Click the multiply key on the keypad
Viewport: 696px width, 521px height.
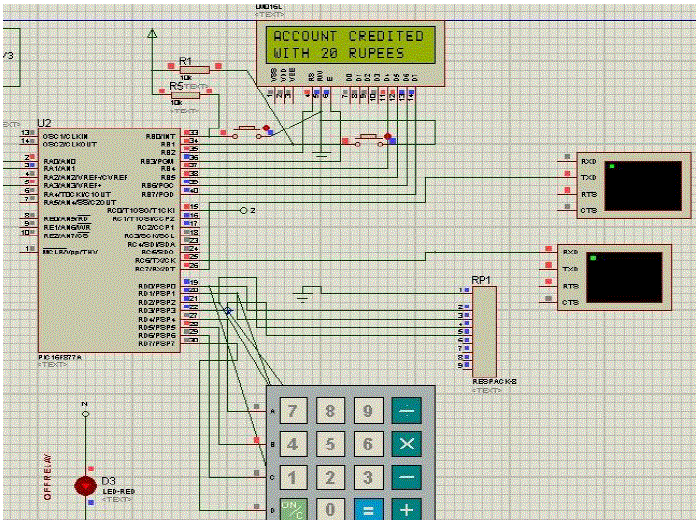pyautogui.click(x=407, y=444)
